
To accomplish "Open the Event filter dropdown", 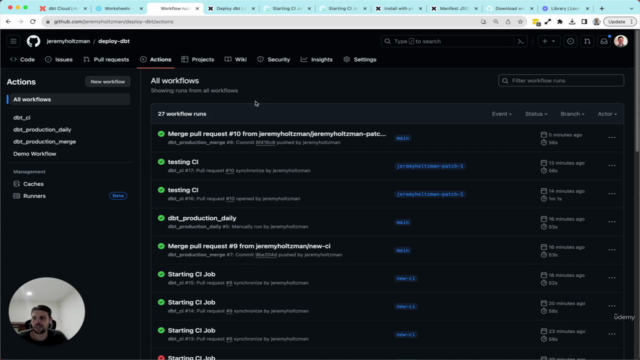I will [502, 114].
